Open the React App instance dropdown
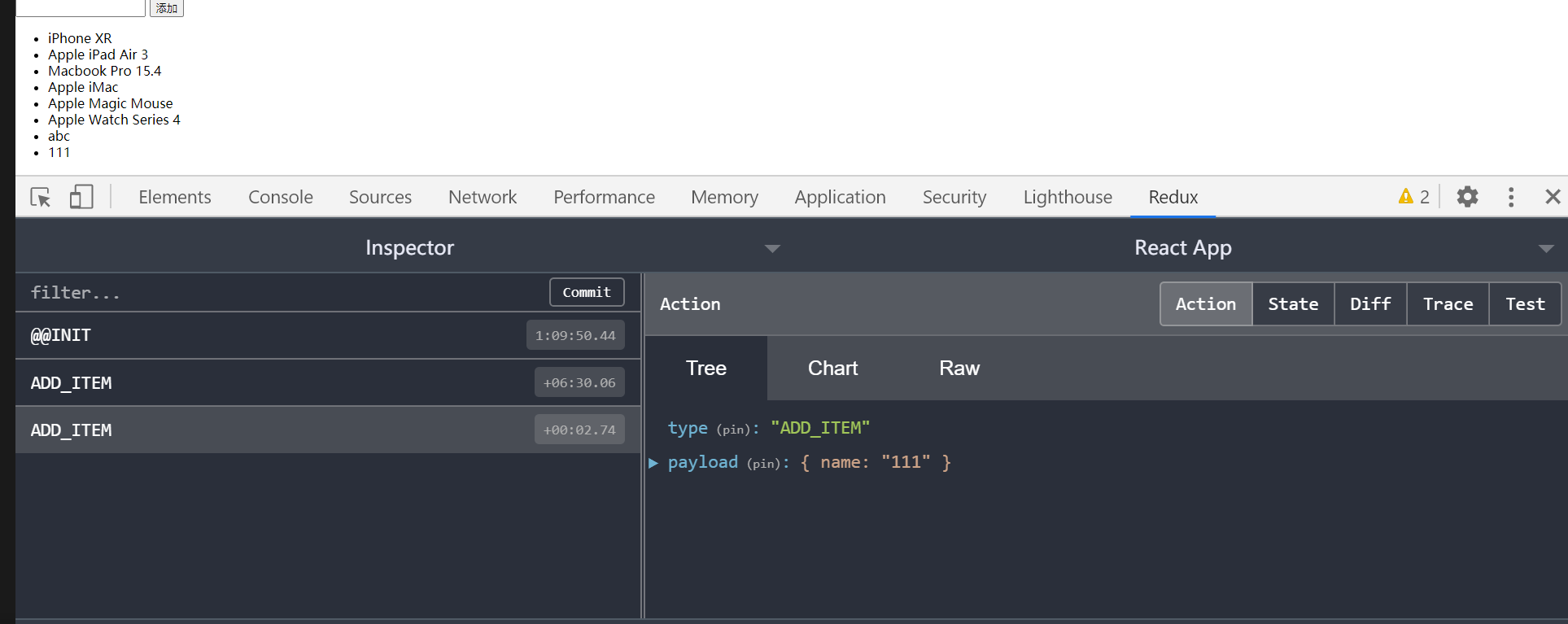Viewport: 1568px width, 624px height. tap(1546, 249)
